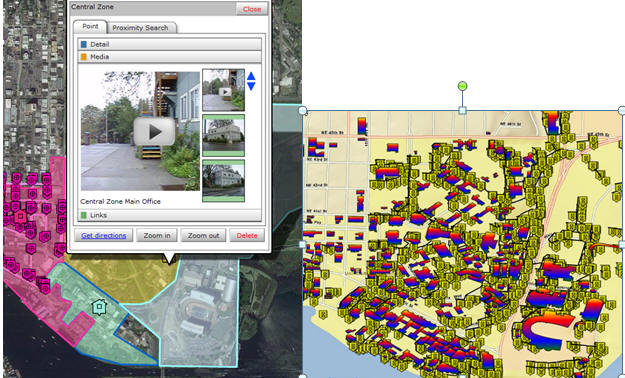Click the blue up arrow beside thumbnails
The height and width of the screenshot is (378, 625).
click(x=251, y=76)
